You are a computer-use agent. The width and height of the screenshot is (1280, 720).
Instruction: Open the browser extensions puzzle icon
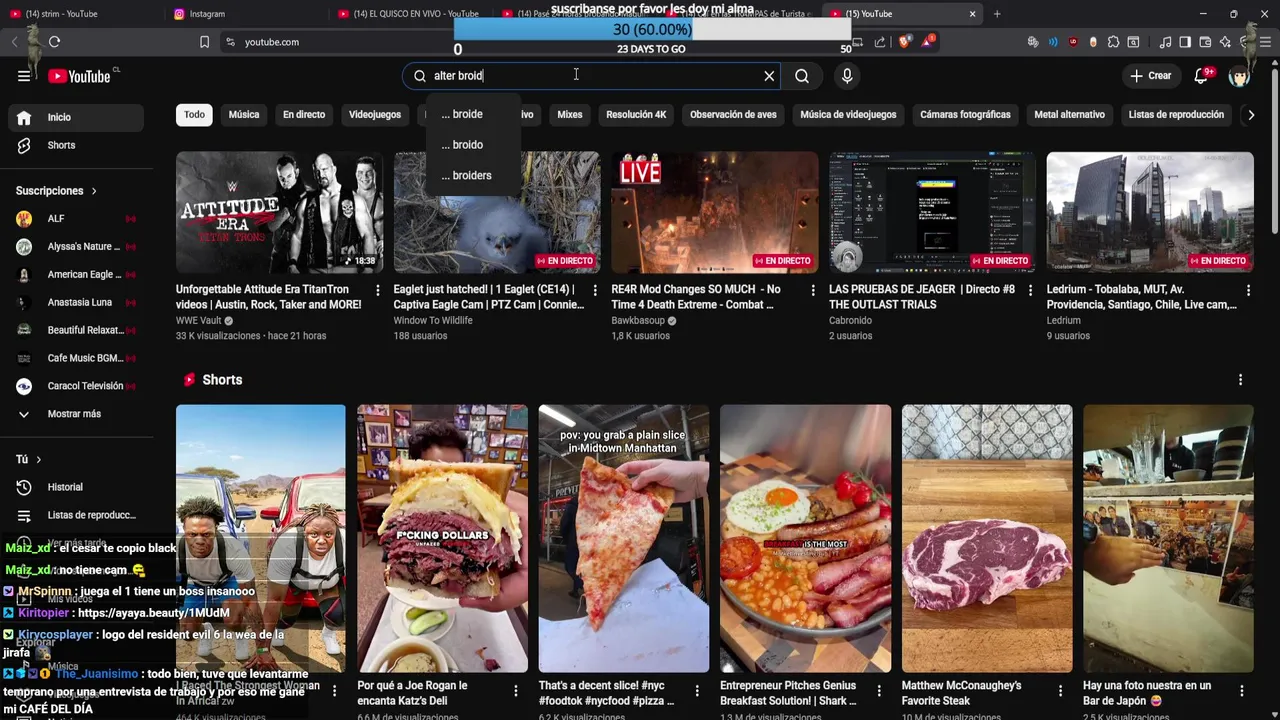[1113, 42]
